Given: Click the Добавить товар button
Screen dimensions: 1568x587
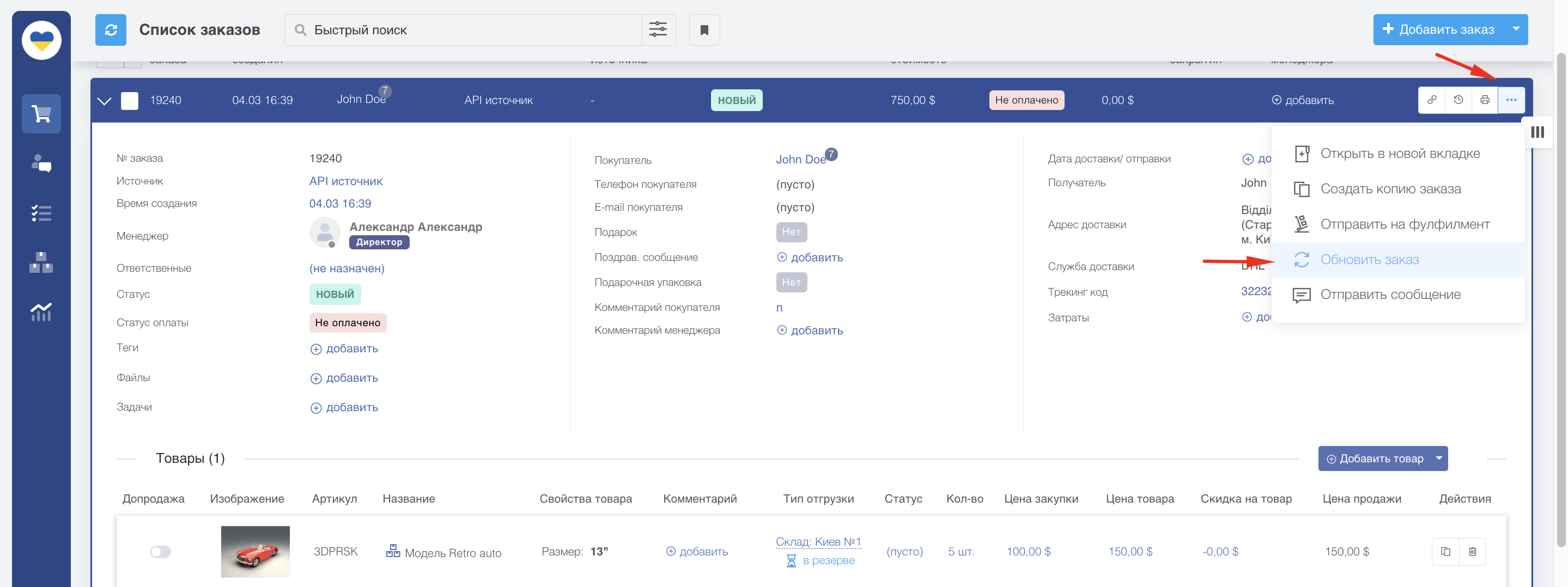Looking at the screenshot, I should (x=1375, y=458).
